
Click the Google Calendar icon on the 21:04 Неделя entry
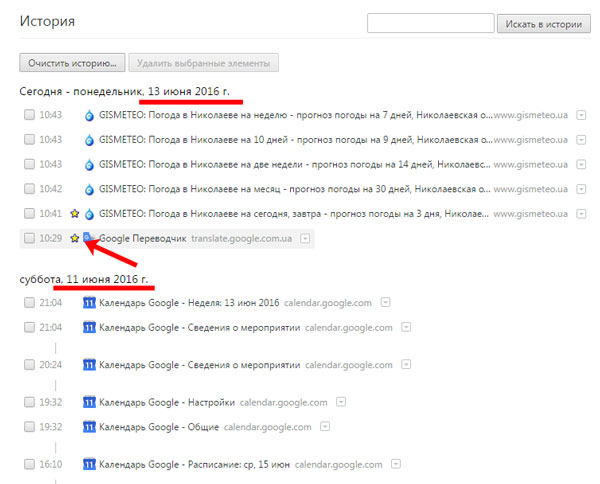pyautogui.click(x=89, y=302)
